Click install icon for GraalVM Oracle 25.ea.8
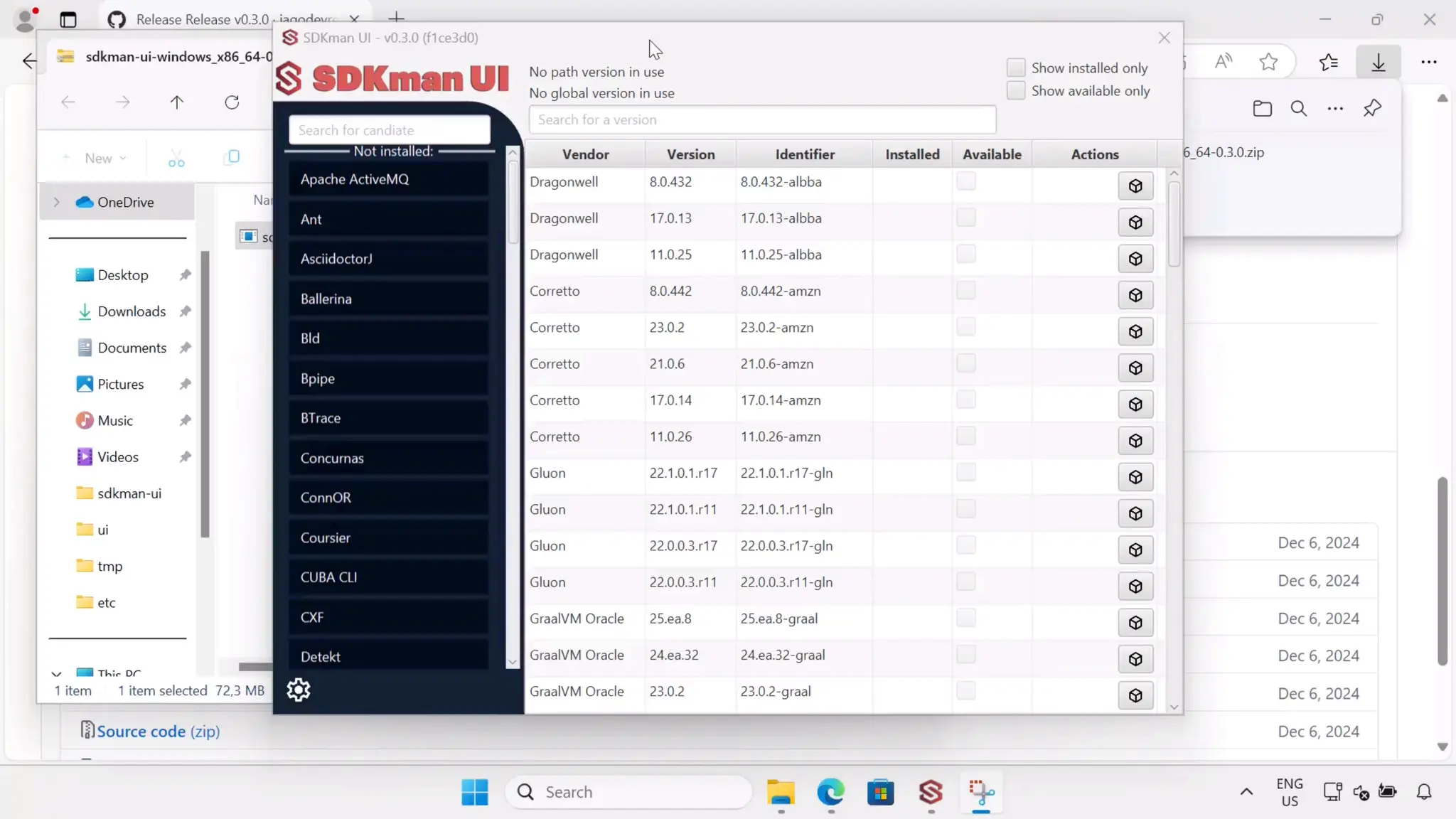 [1135, 623]
